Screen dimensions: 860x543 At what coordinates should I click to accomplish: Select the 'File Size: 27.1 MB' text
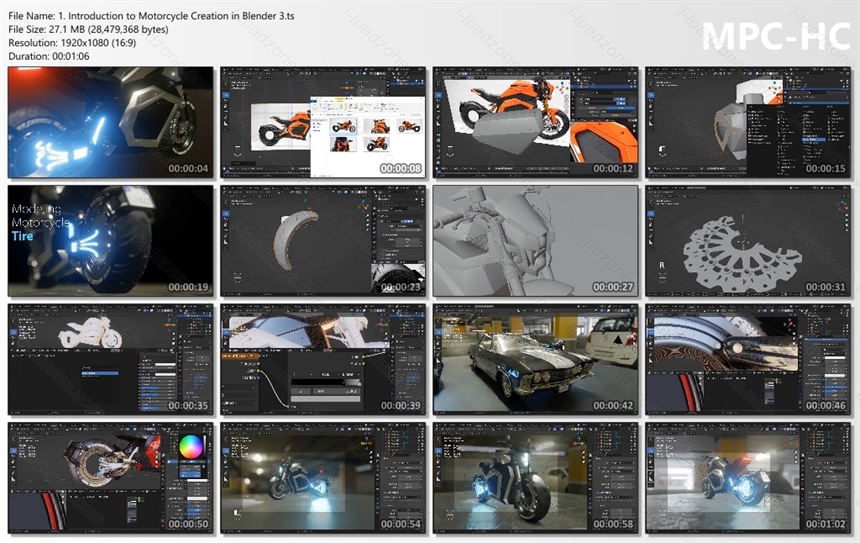[x=88, y=30]
